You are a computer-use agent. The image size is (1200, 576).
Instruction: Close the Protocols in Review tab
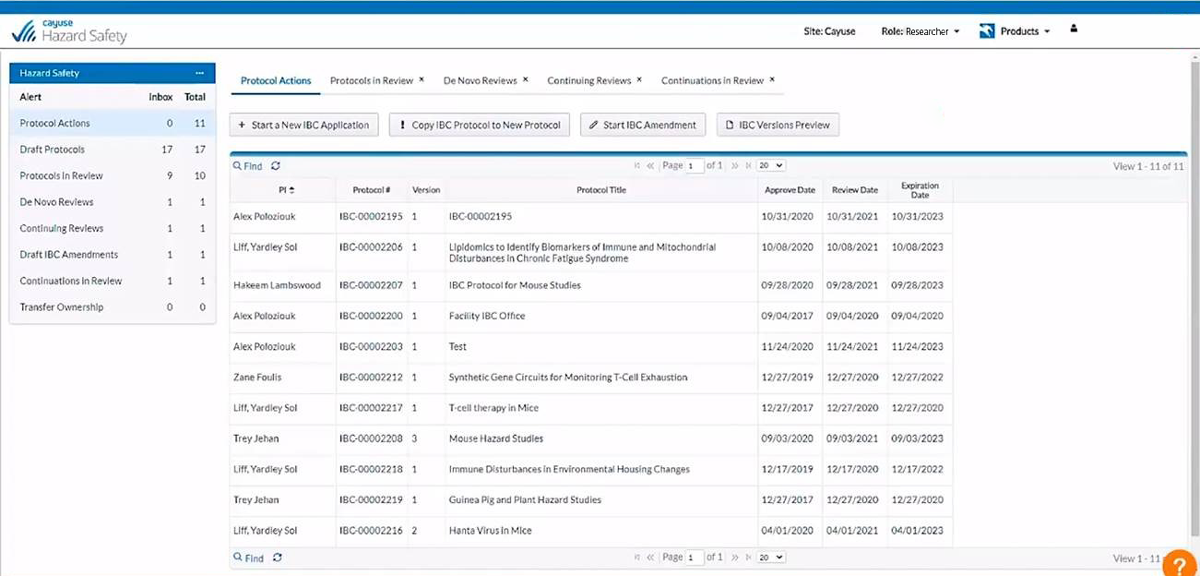coord(421,80)
